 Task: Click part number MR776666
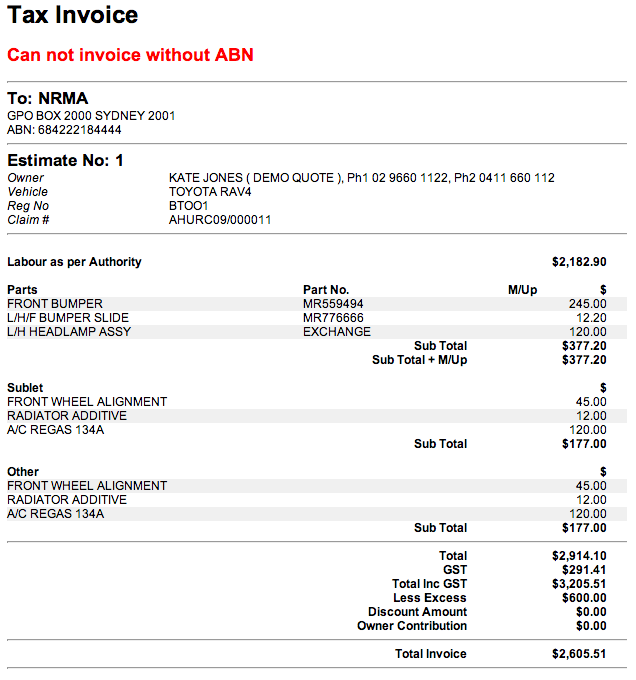coord(333,318)
